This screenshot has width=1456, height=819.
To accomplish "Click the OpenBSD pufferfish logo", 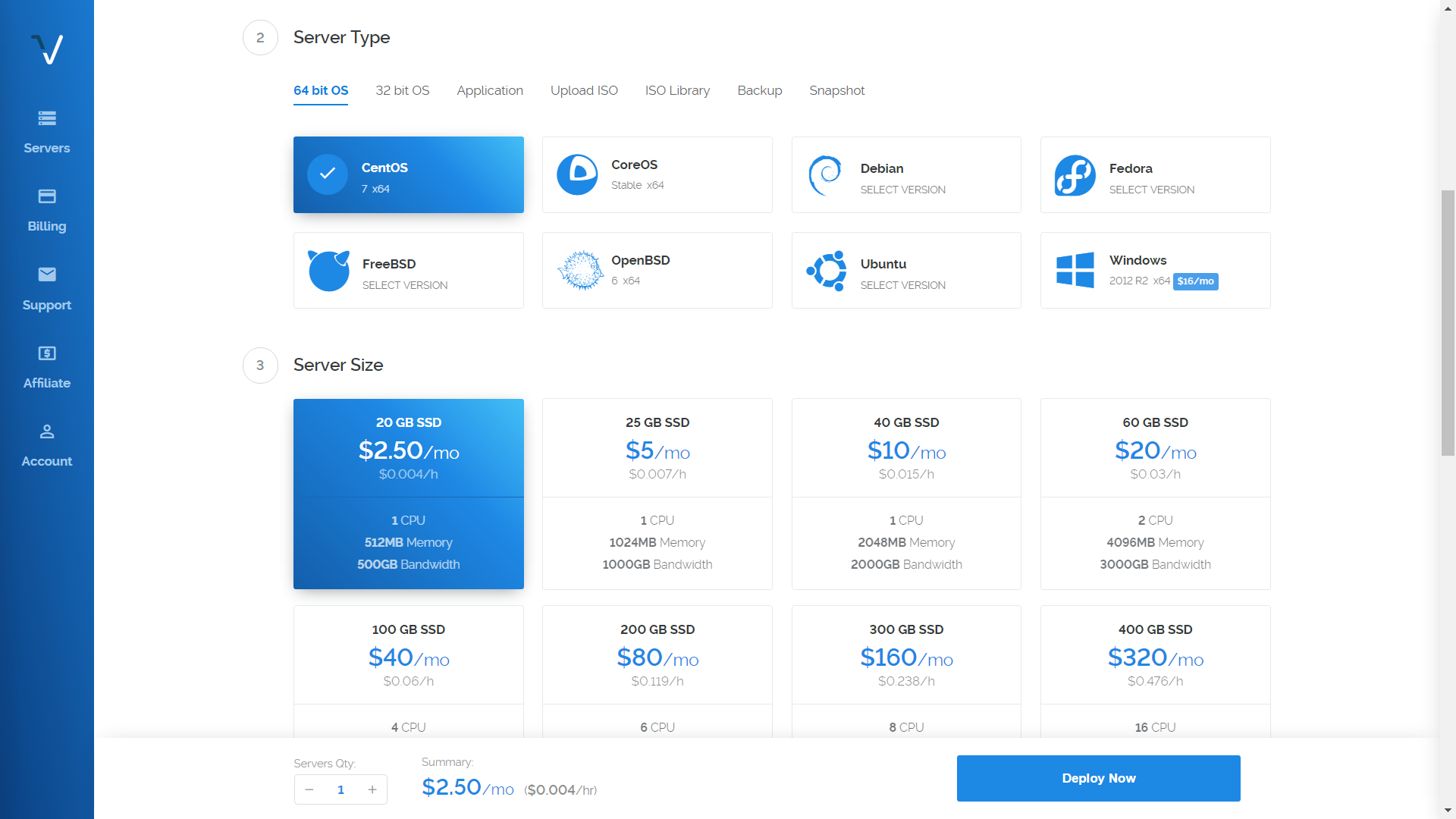I will 581,270.
